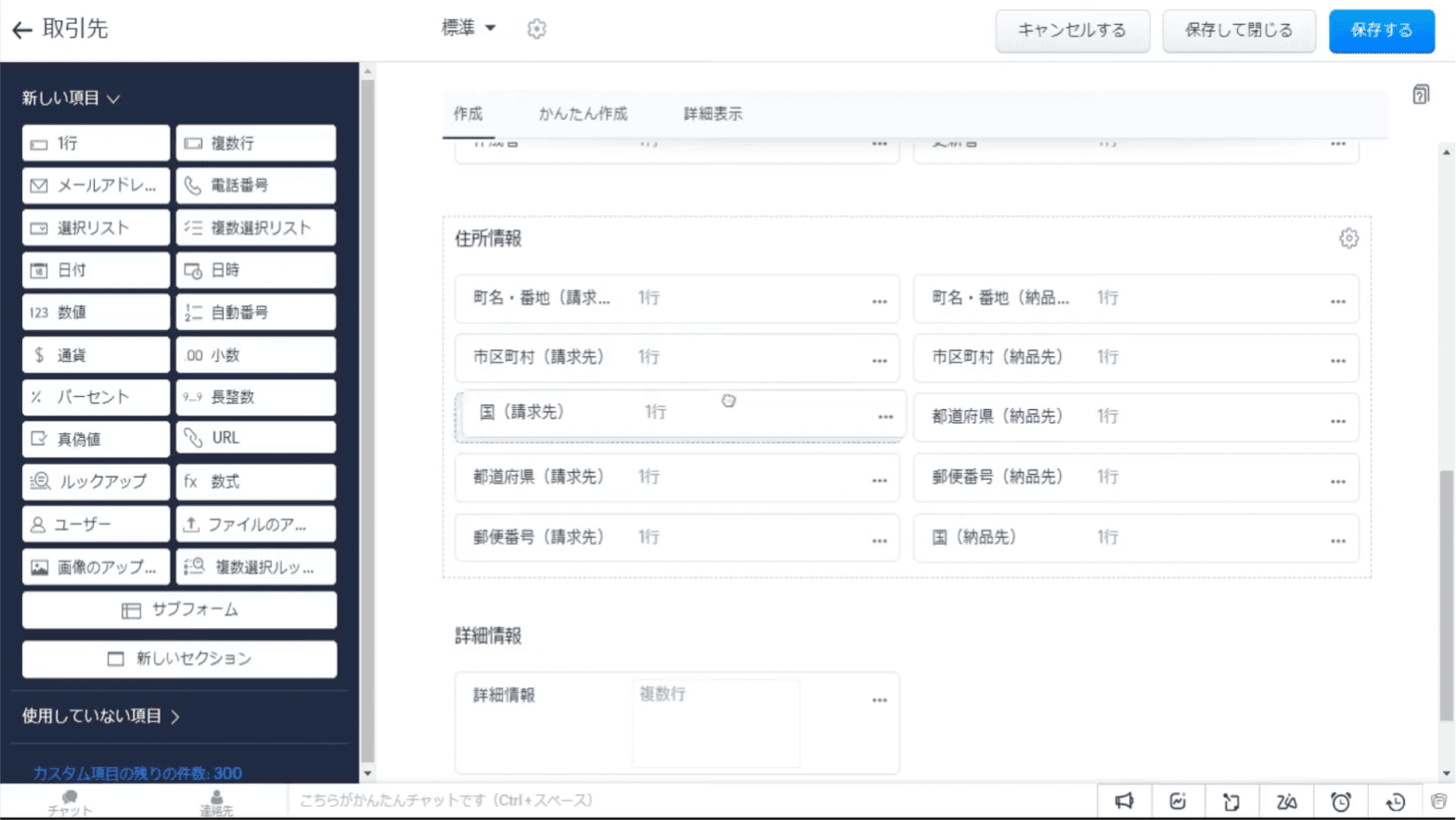1456x820 pixels.
Task: Click the キャンセルする button
Action: point(1072,31)
